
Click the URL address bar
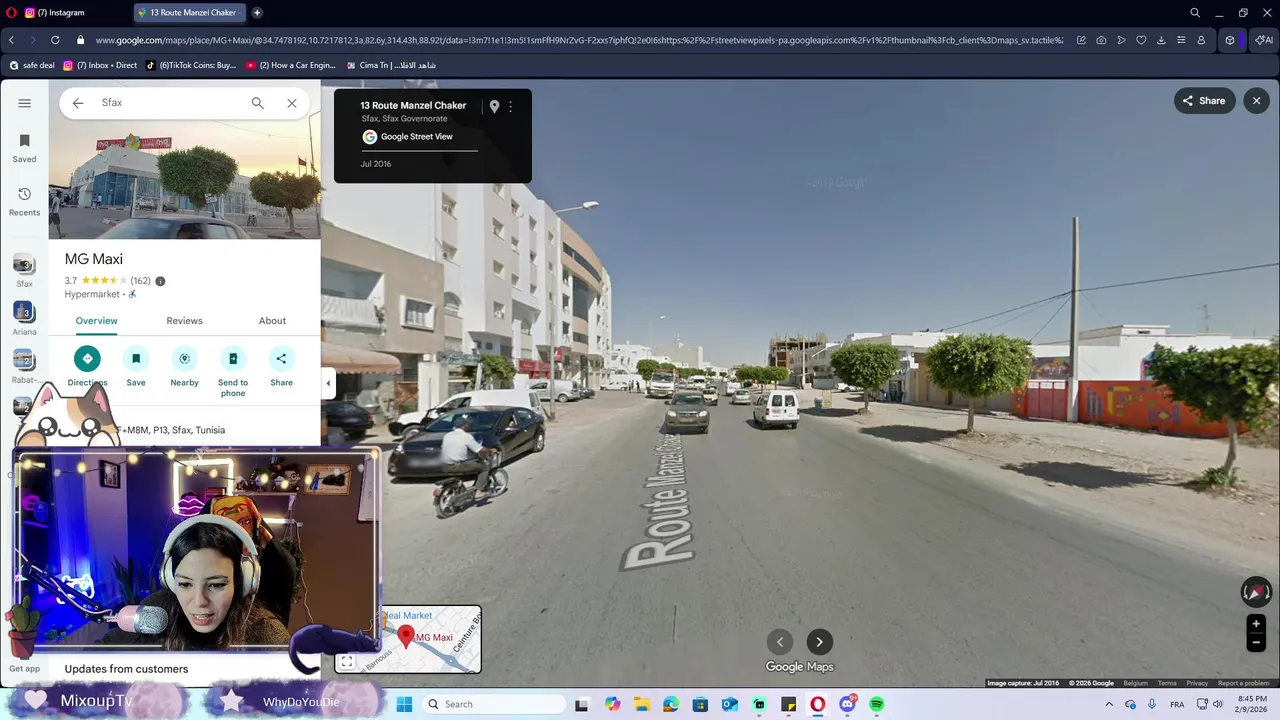(x=579, y=40)
